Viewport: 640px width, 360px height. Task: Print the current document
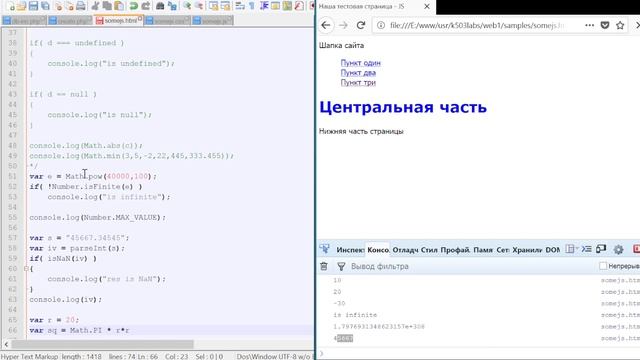tap(81, 6)
